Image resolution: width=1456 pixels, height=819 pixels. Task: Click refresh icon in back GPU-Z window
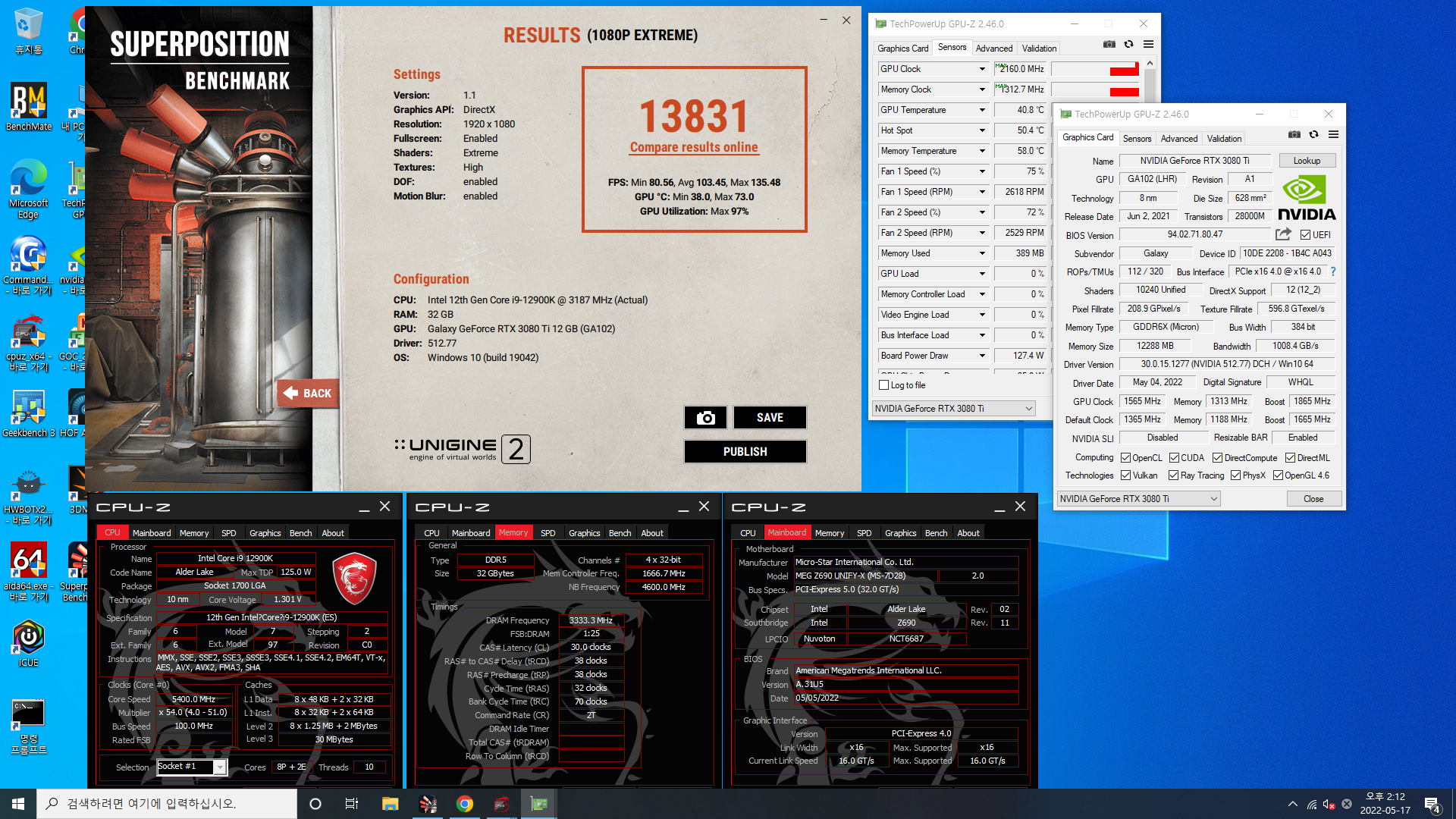(1128, 44)
